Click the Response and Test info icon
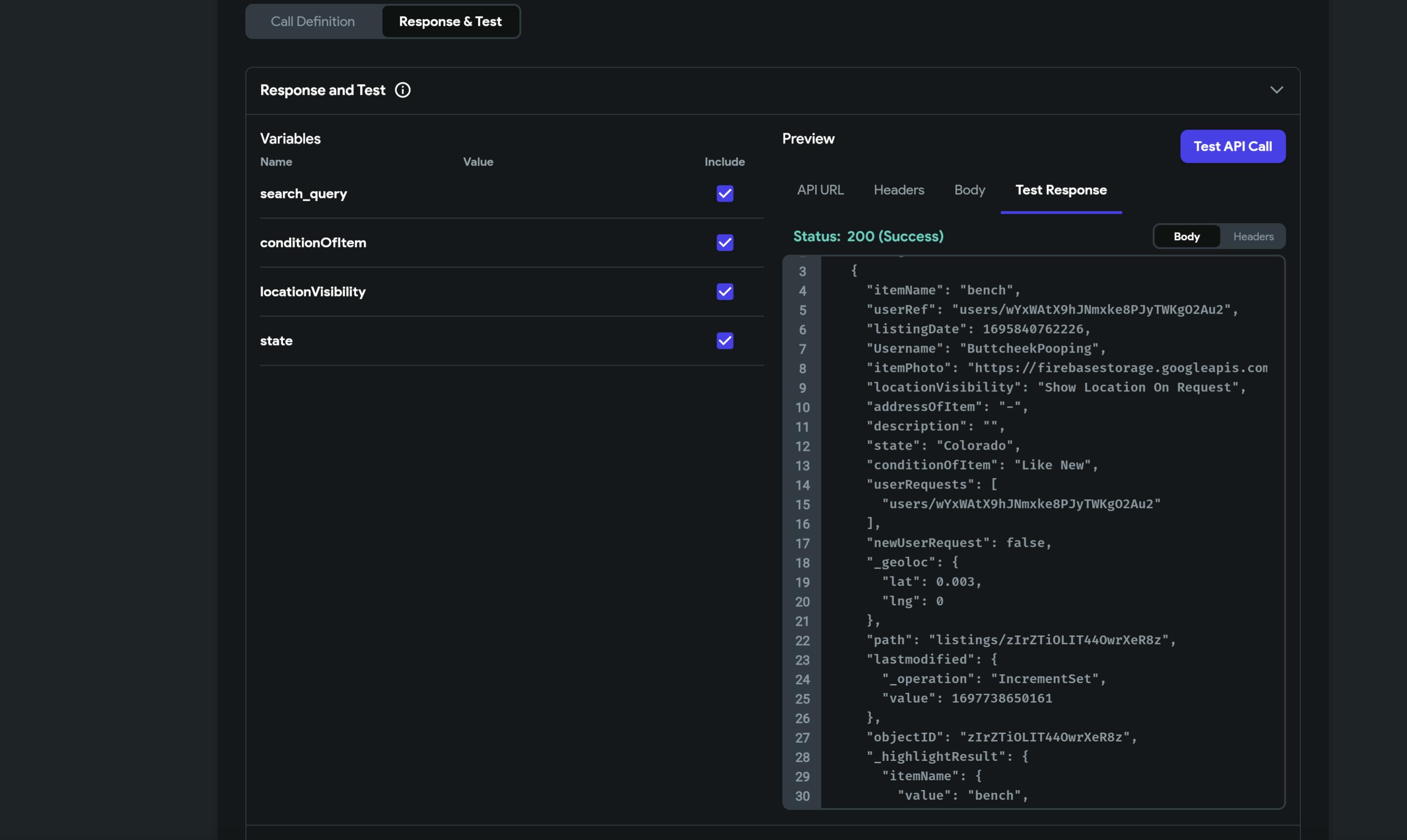 (403, 90)
